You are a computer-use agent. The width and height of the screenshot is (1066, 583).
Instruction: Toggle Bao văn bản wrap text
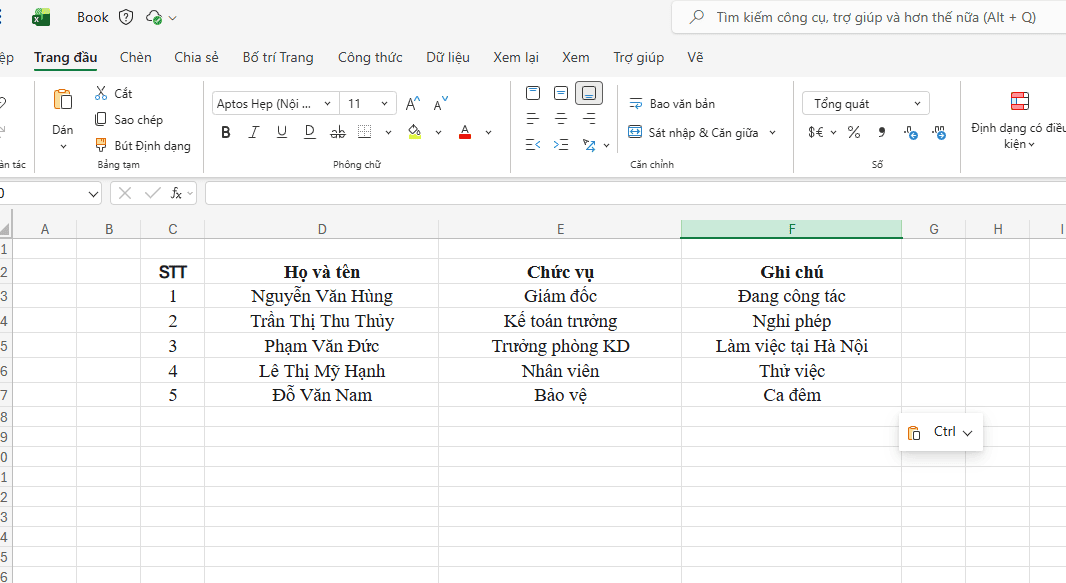[x=672, y=104]
